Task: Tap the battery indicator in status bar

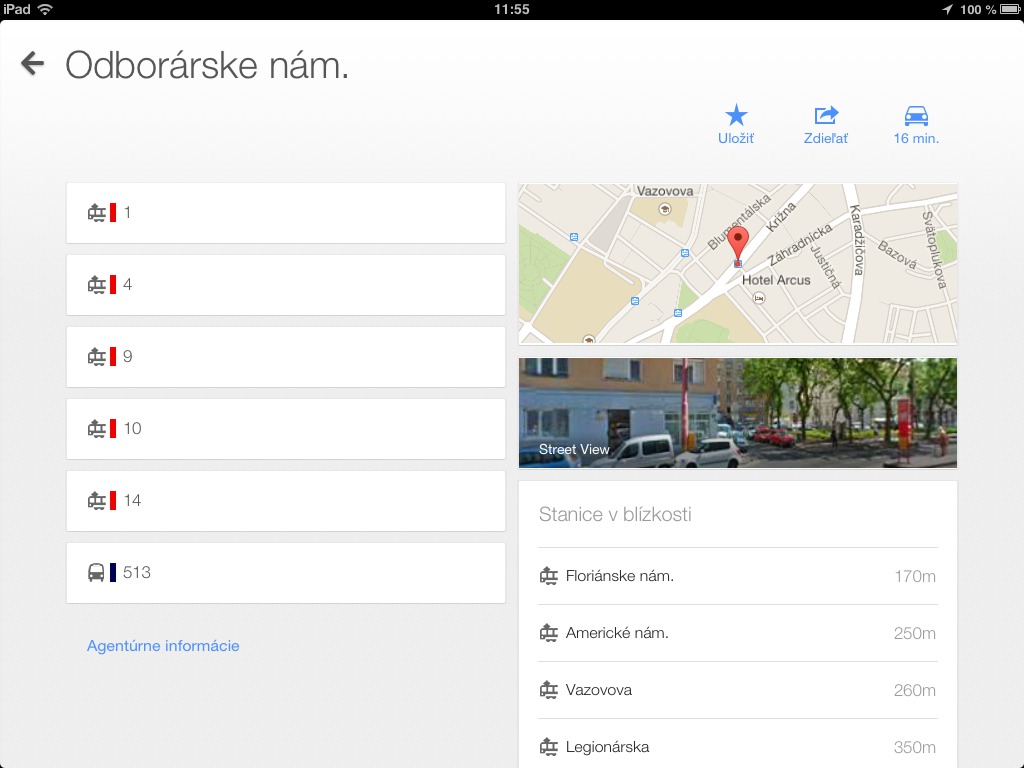Action: [1009, 9]
